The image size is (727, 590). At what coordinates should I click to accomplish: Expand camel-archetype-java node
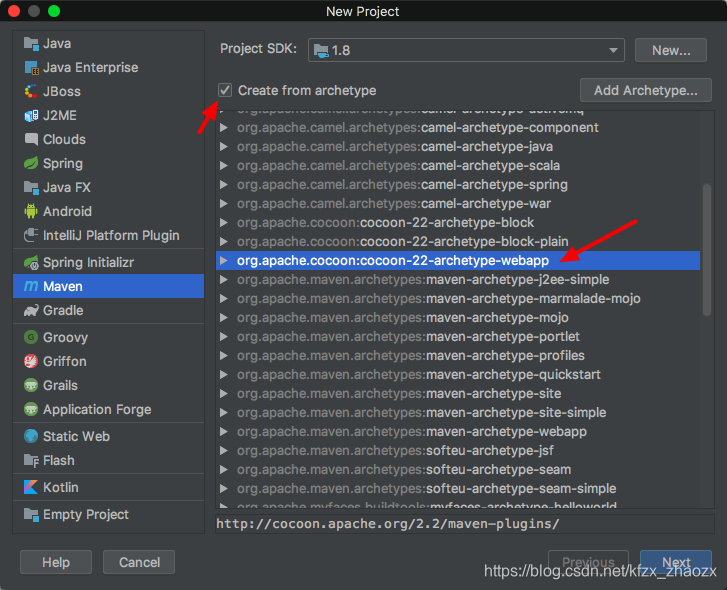pos(224,146)
